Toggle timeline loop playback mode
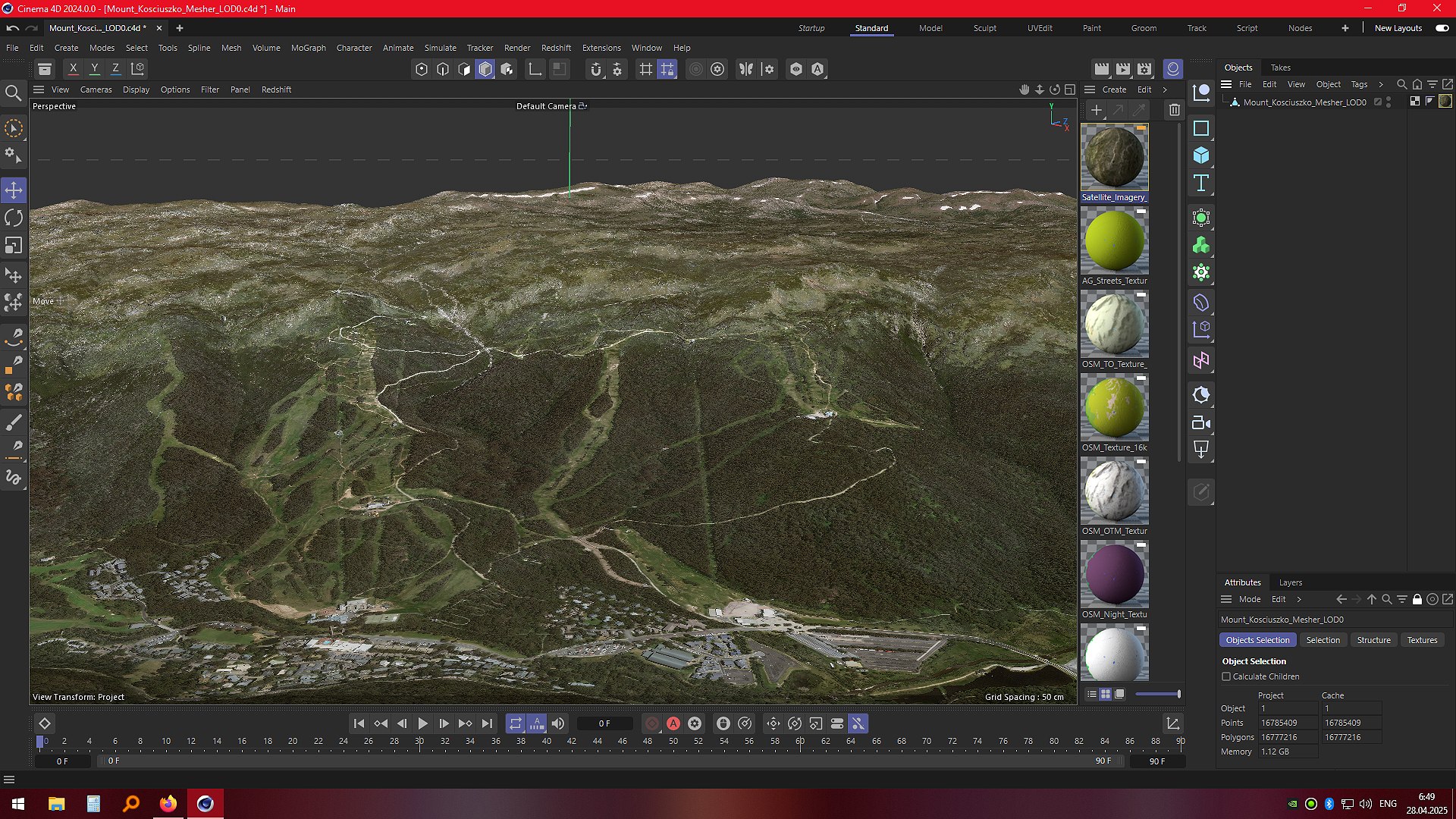 click(x=516, y=724)
